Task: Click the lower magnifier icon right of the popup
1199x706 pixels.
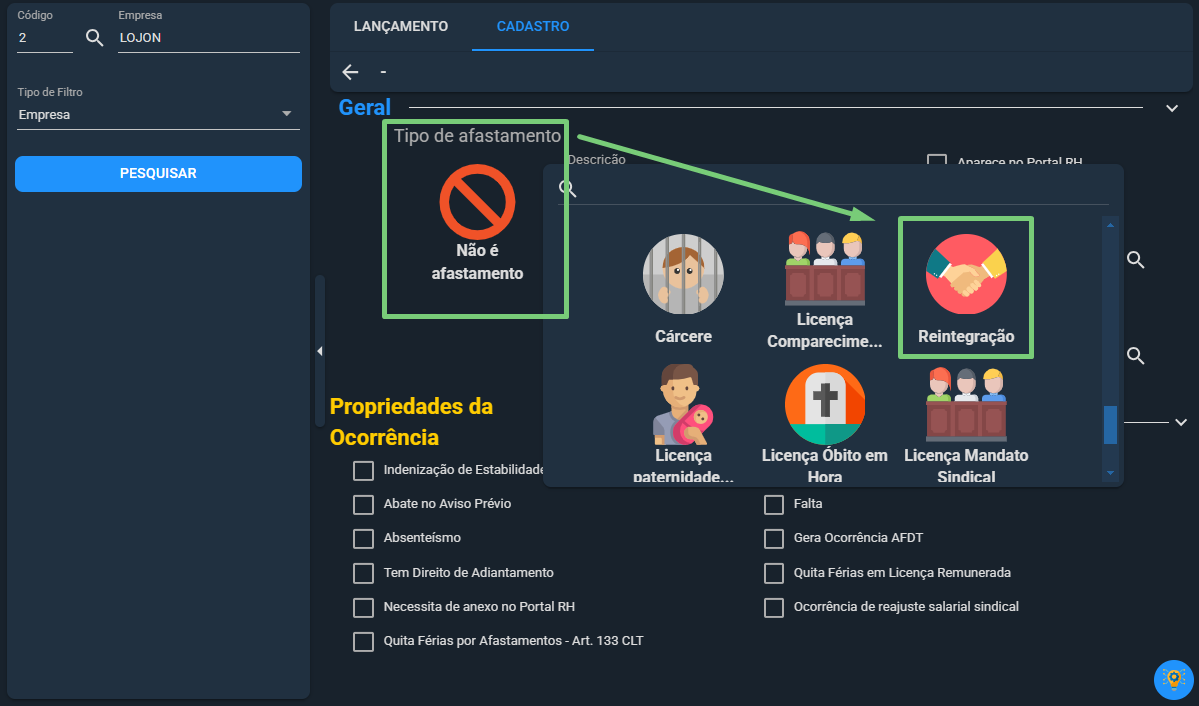Action: pyautogui.click(x=1136, y=356)
